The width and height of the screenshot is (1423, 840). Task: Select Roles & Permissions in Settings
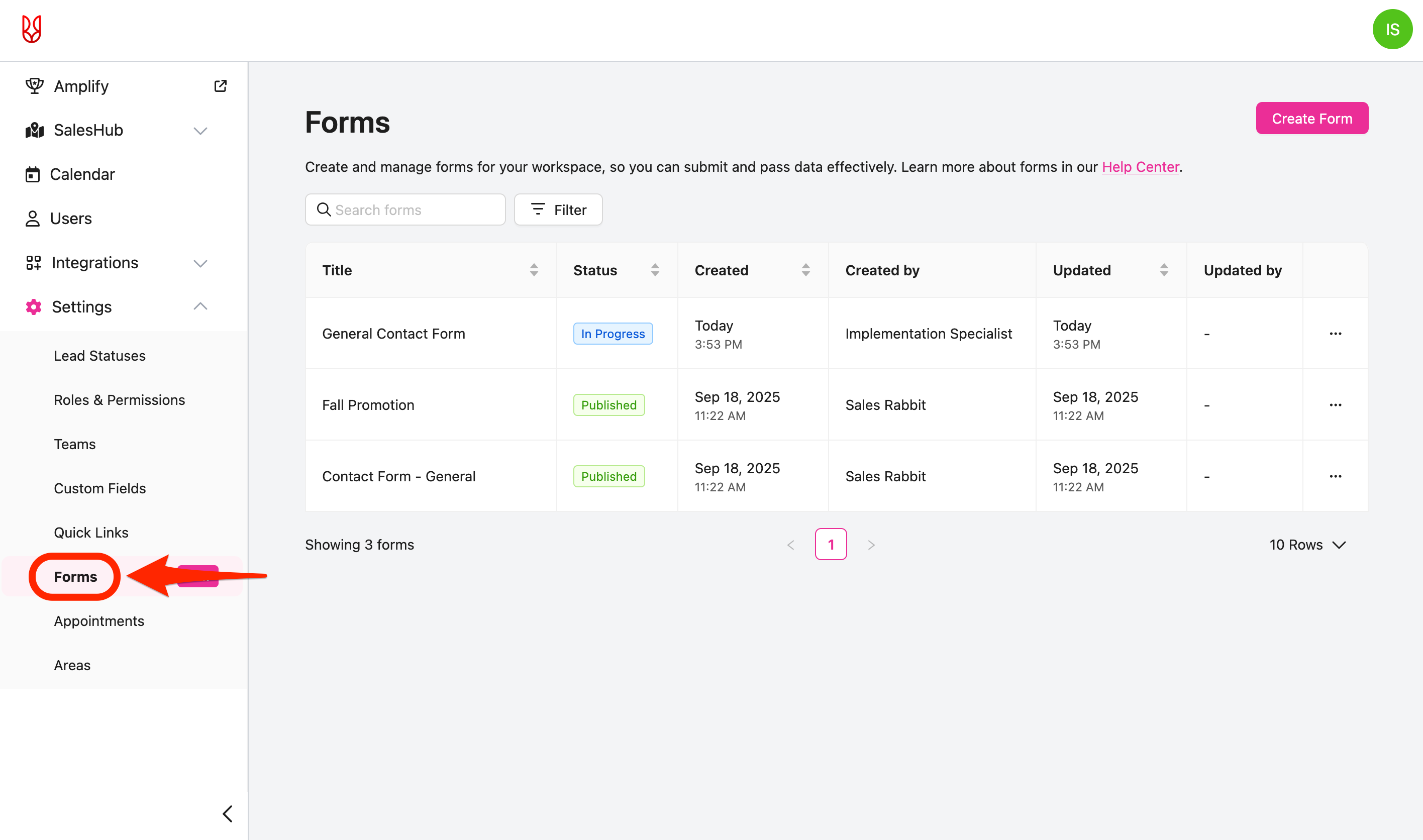pyautogui.click(x=120, y=400)
